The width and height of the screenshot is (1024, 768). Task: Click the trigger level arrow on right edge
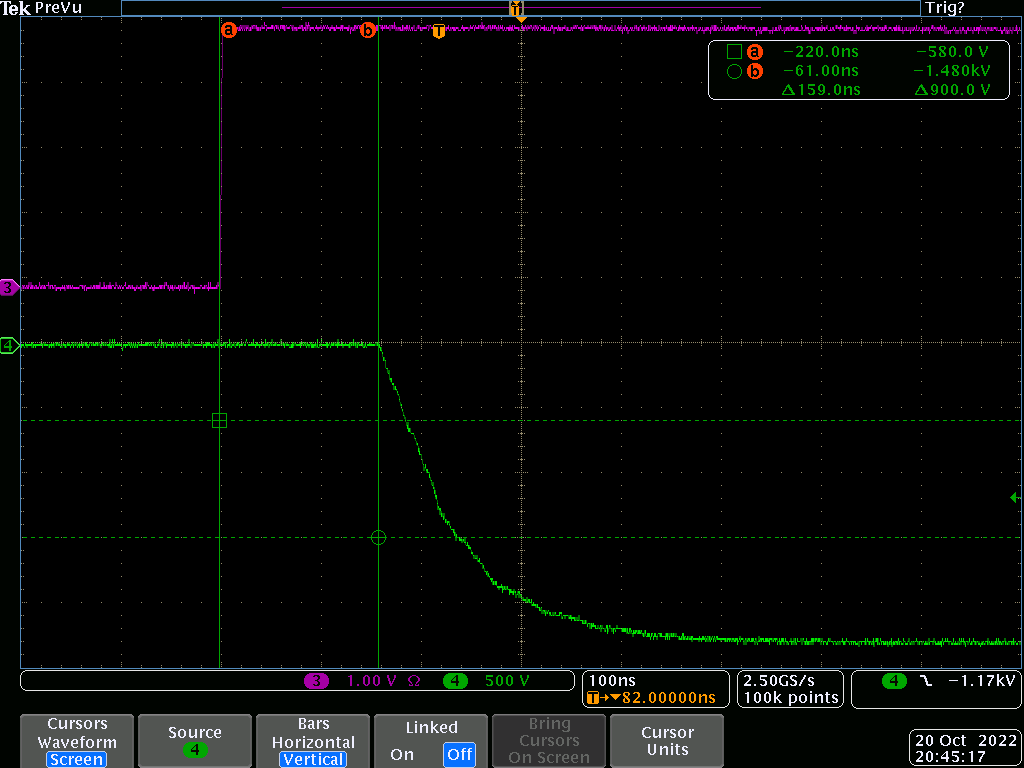(x=1016, y=497)
